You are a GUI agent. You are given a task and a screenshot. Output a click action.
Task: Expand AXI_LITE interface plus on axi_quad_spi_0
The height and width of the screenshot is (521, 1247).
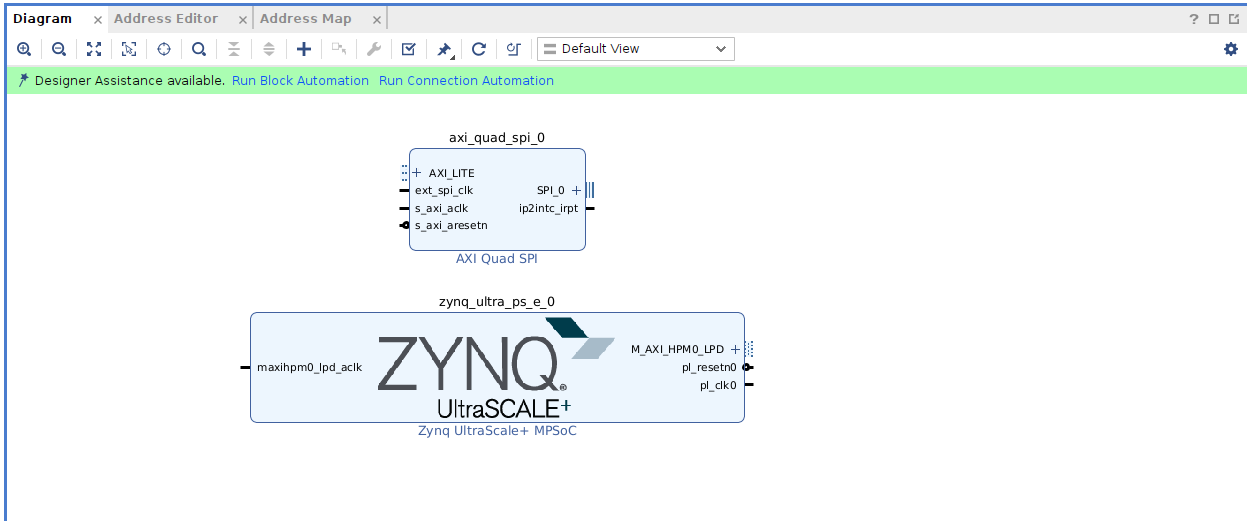(x=417, y=173)
